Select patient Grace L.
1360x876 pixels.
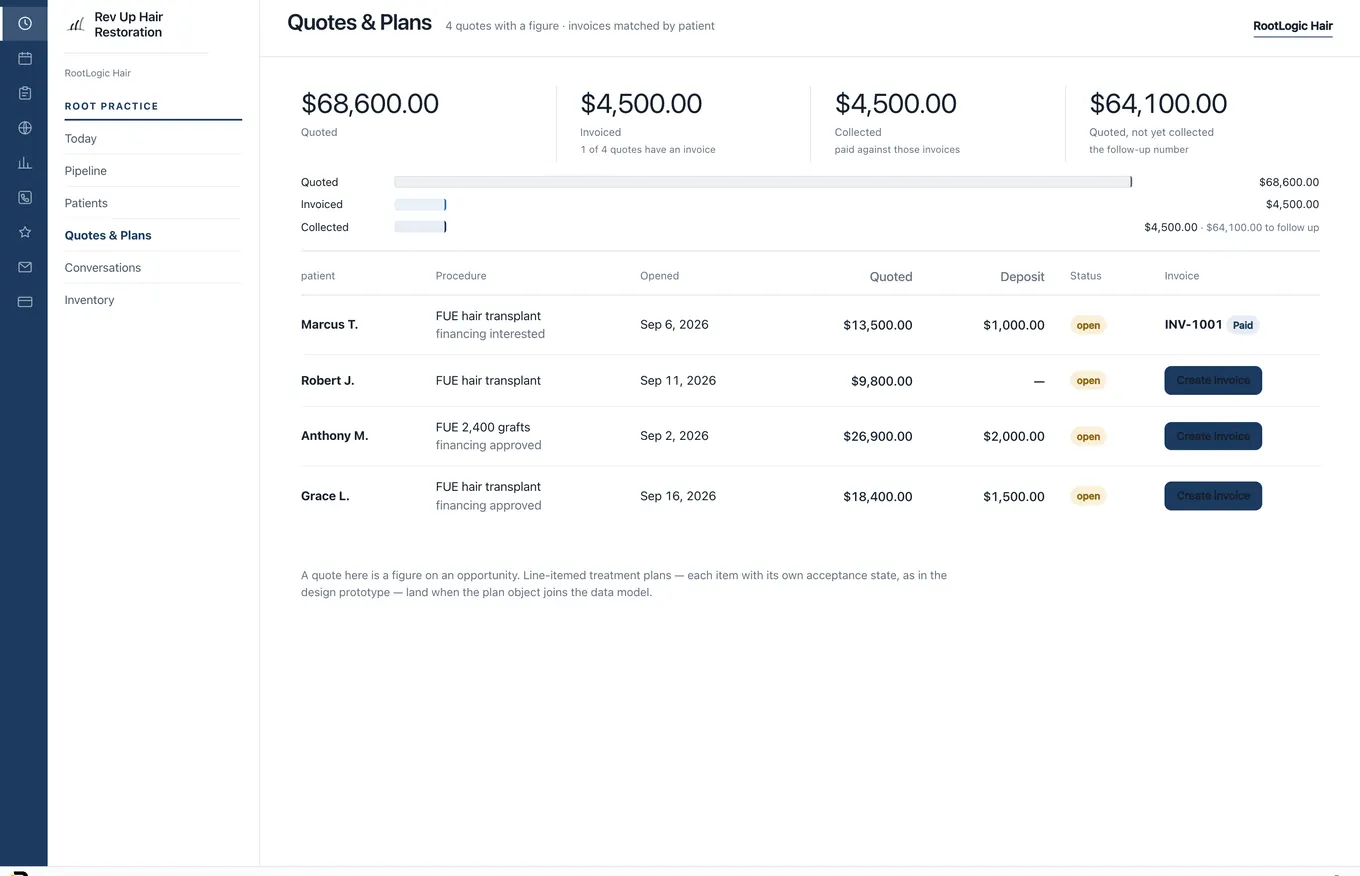tap(325, 496)
